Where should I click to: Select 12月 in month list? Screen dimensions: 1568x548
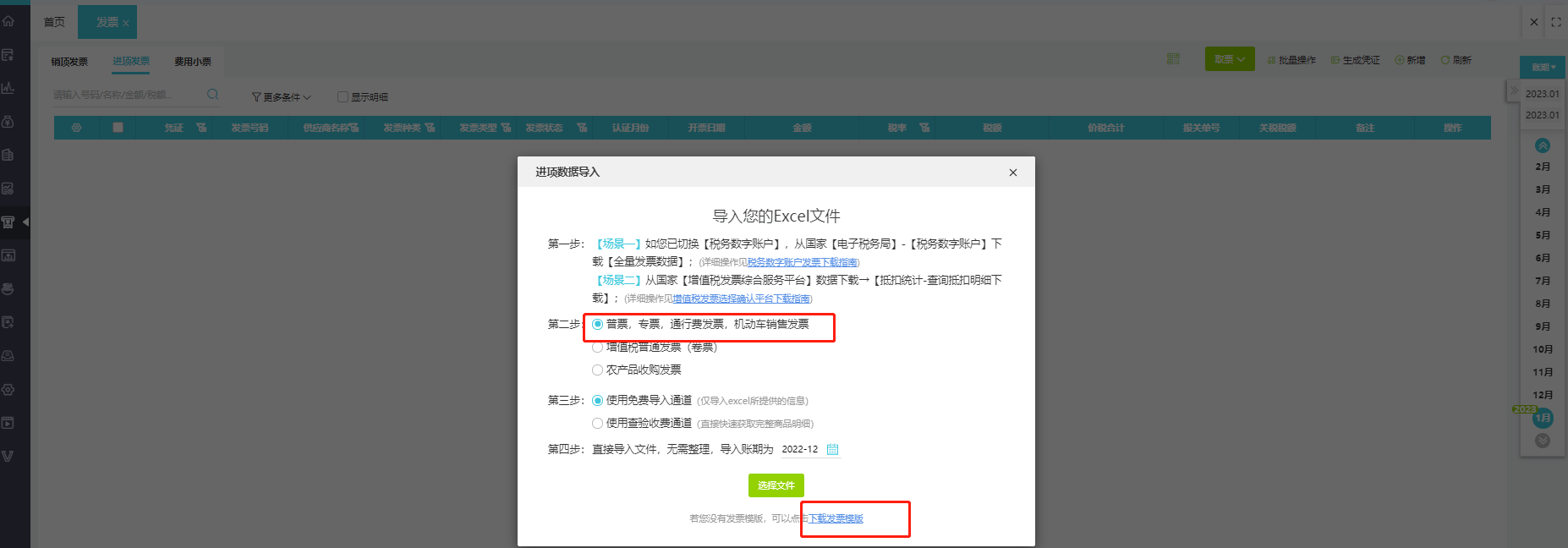coord(1543,395)
